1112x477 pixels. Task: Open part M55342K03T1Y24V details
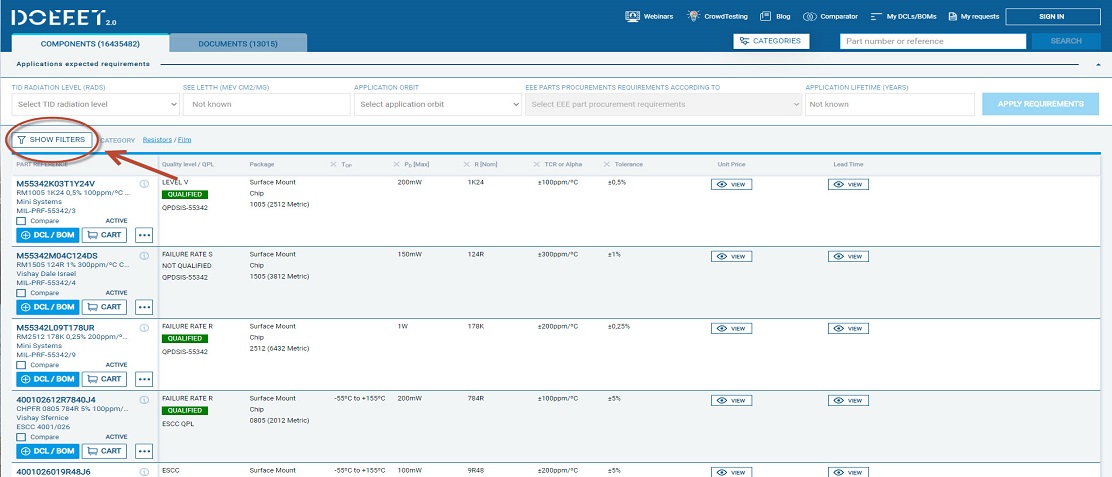click(x=55, y=184)
